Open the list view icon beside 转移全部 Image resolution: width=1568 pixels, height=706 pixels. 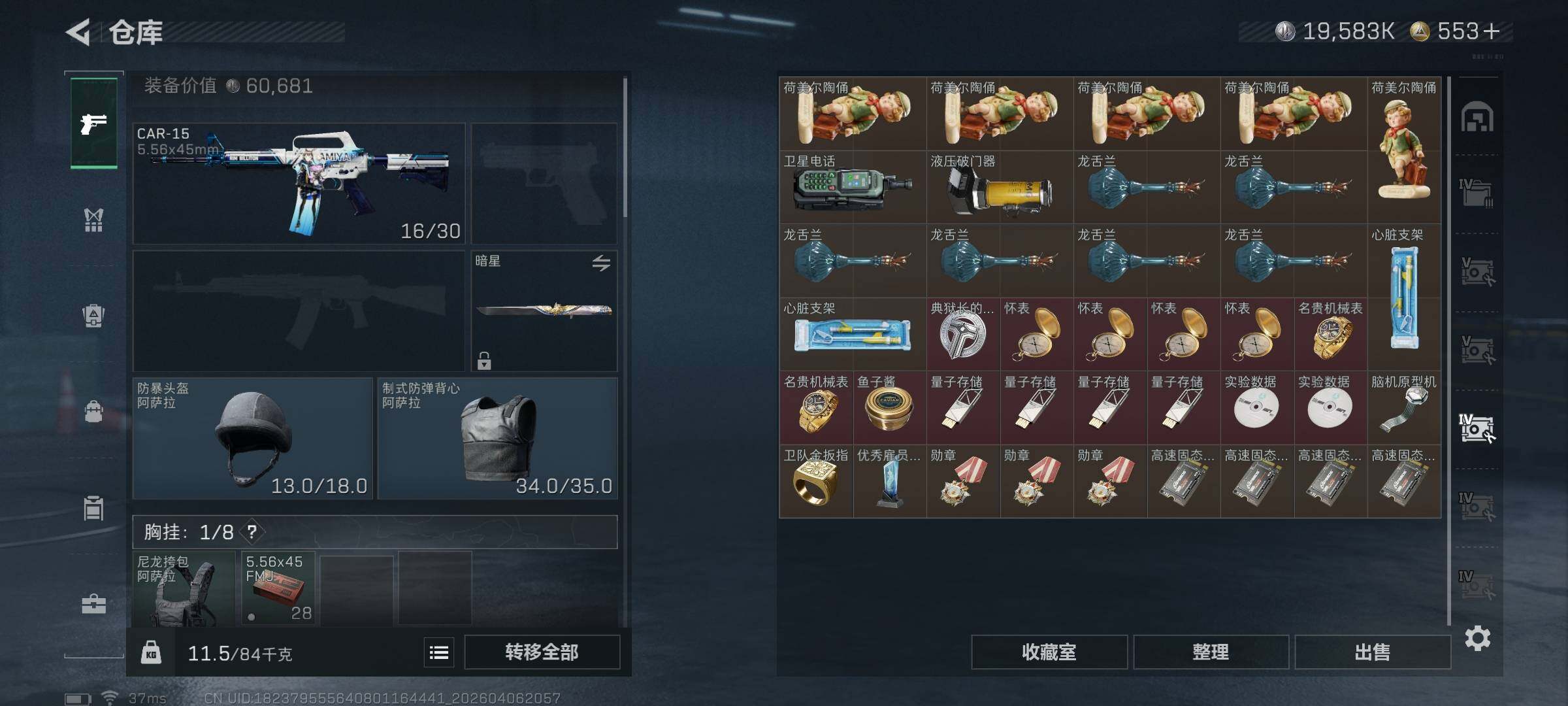(439, 652)
